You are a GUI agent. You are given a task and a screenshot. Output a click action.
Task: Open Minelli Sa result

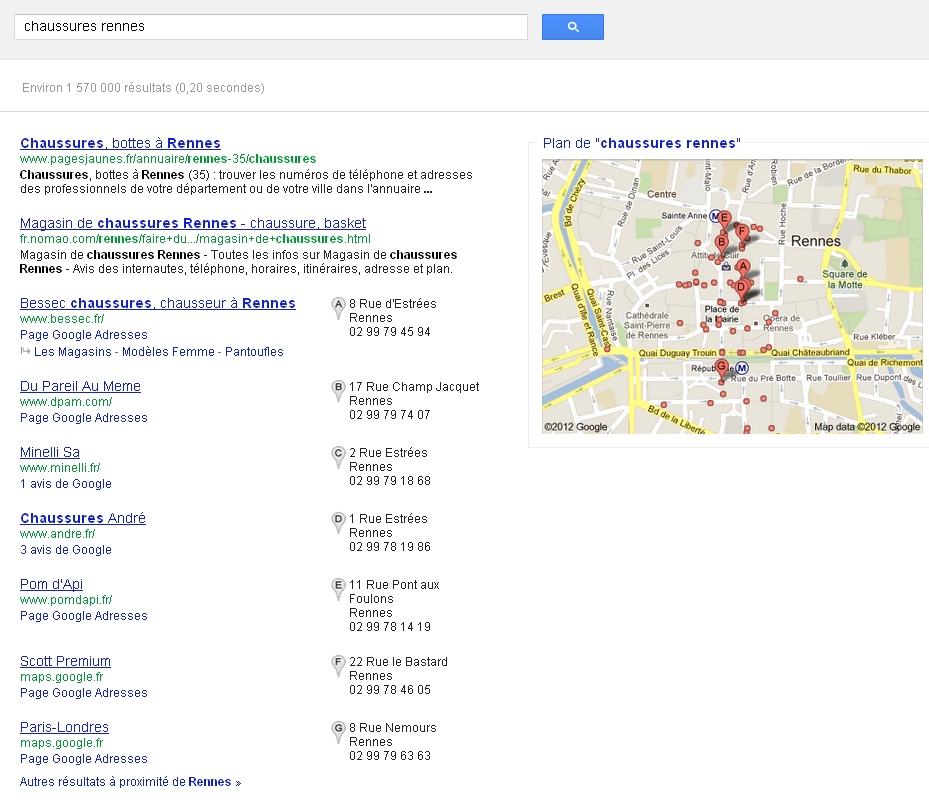(x=50, y=452)
